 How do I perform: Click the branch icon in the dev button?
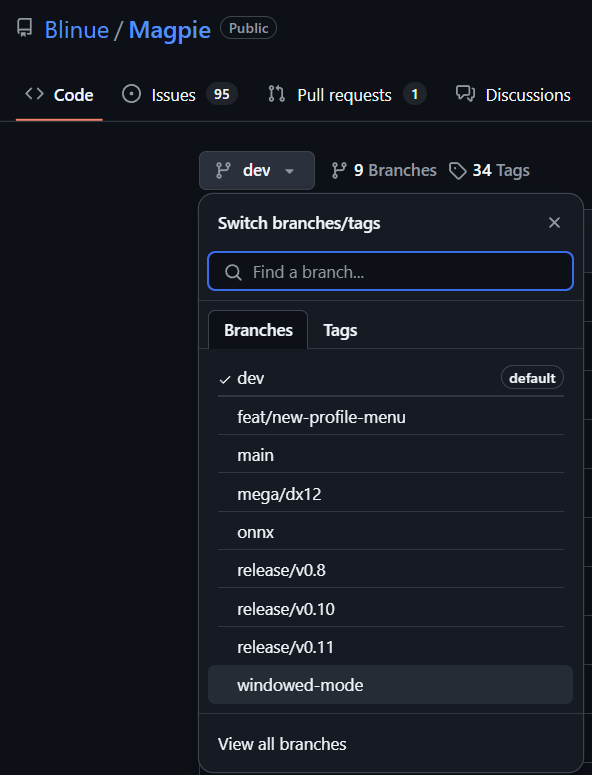tap(223, 171)
